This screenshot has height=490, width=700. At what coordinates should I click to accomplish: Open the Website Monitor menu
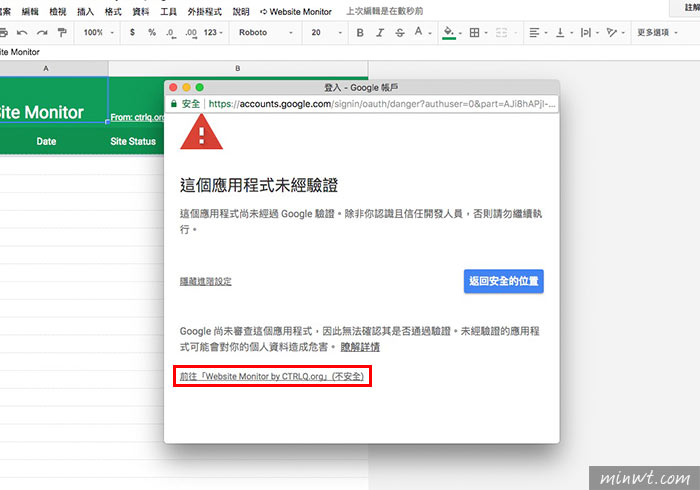tap(296, 12)
